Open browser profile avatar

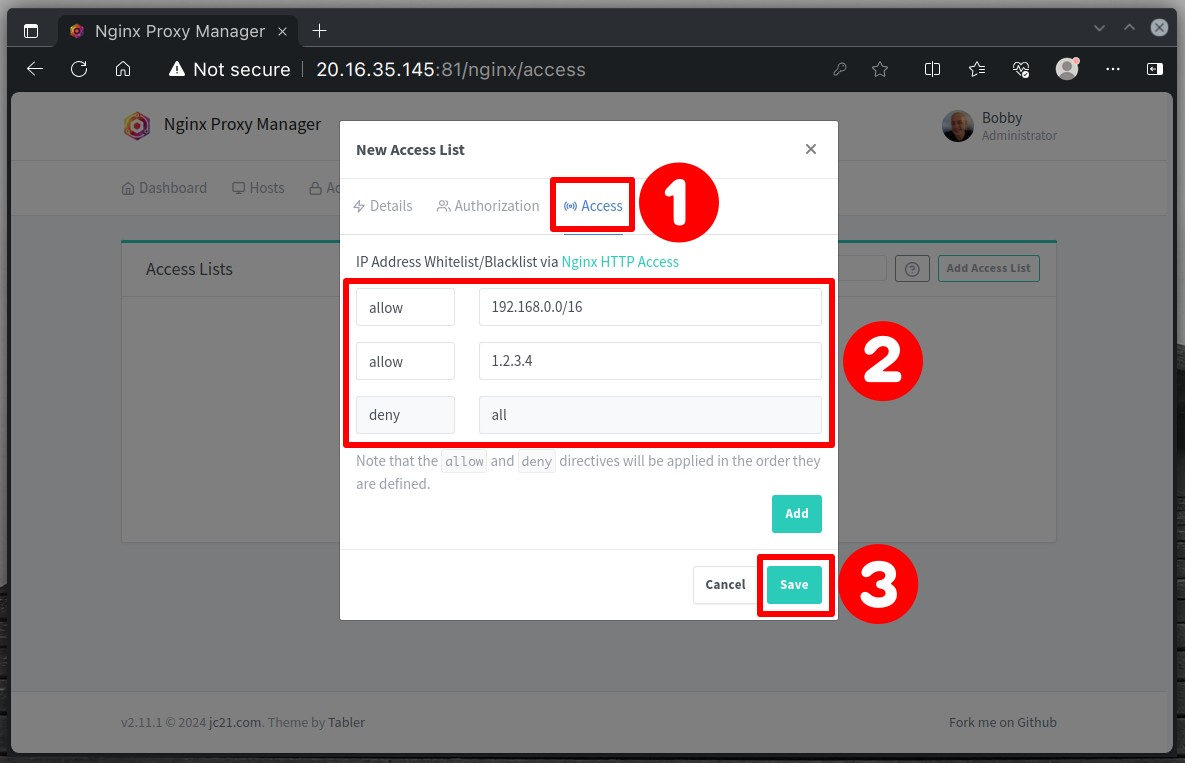[1066, 69]
